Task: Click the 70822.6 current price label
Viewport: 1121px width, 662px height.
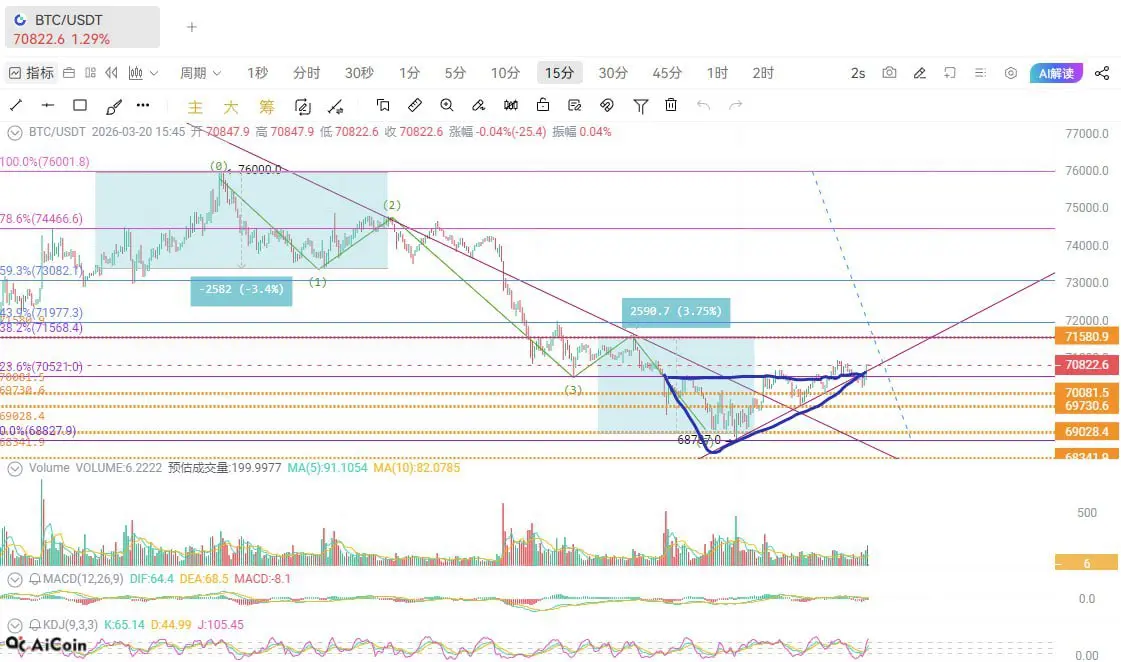Action: 1087,365
